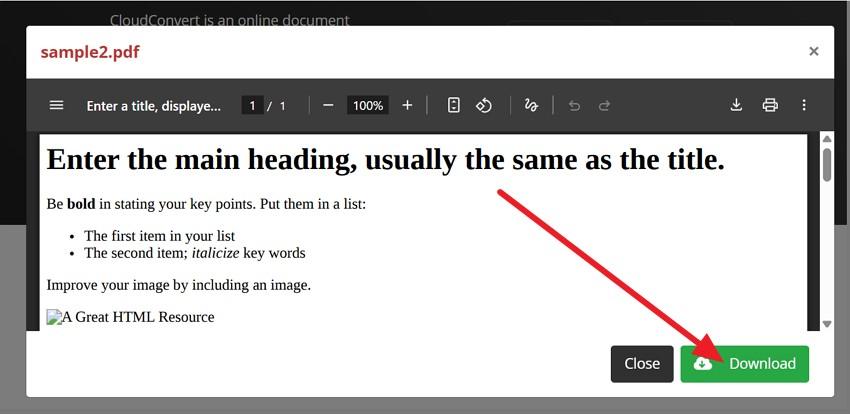The height and width of the screenshot is (414, 850).
Task: Open the three-dot more actions menu
Action: tap(804, 105)
